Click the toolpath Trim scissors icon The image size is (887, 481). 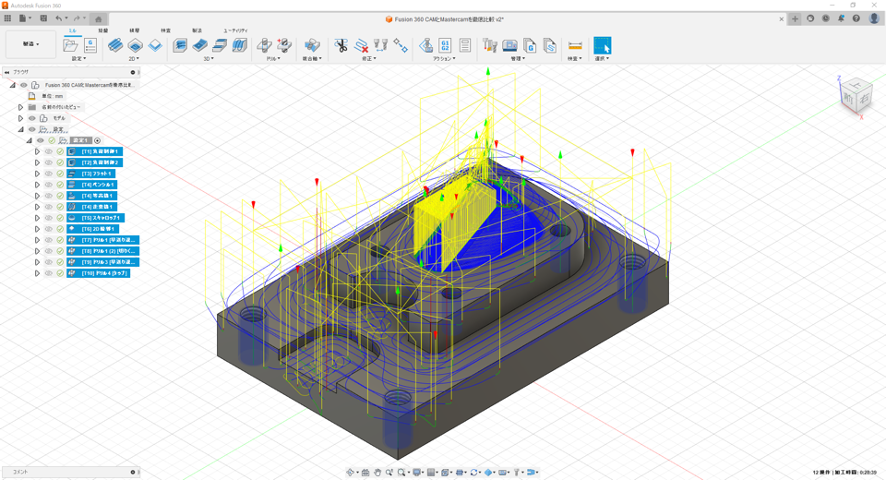(341, 45)
